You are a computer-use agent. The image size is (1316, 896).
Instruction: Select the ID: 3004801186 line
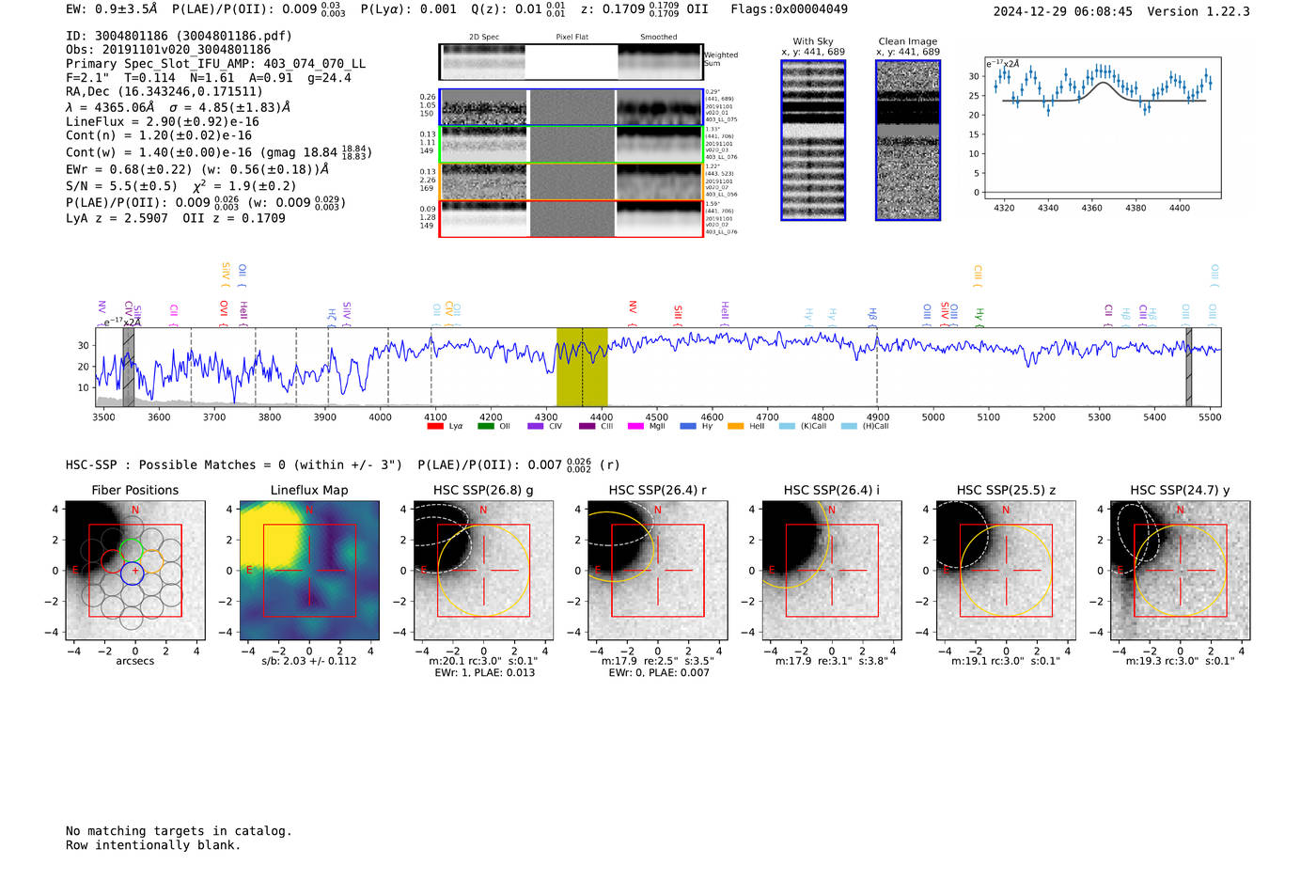click(x=179, y=36)
